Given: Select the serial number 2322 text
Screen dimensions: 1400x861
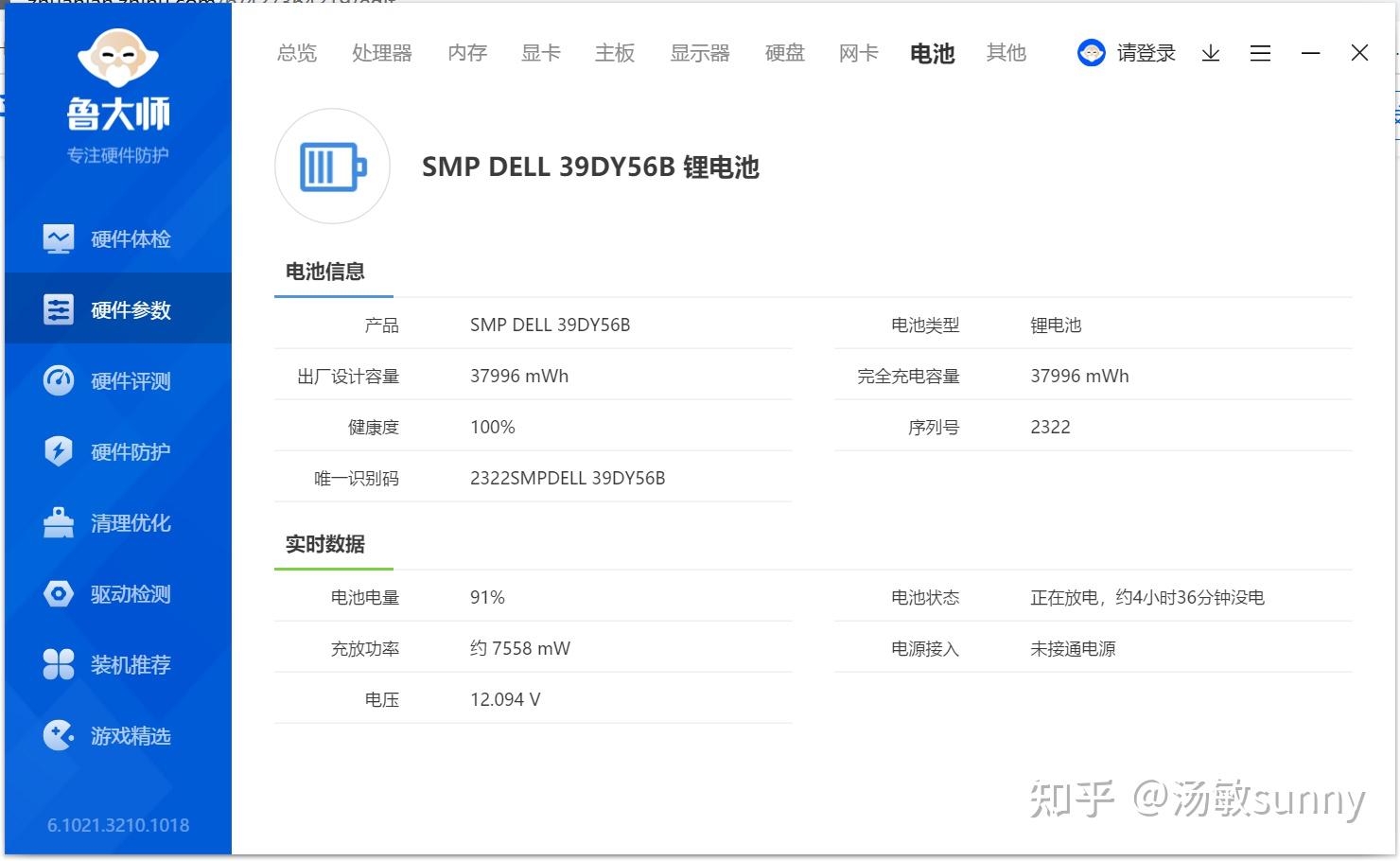Looking at the screenshot, I should click(x=1050, y=427).
